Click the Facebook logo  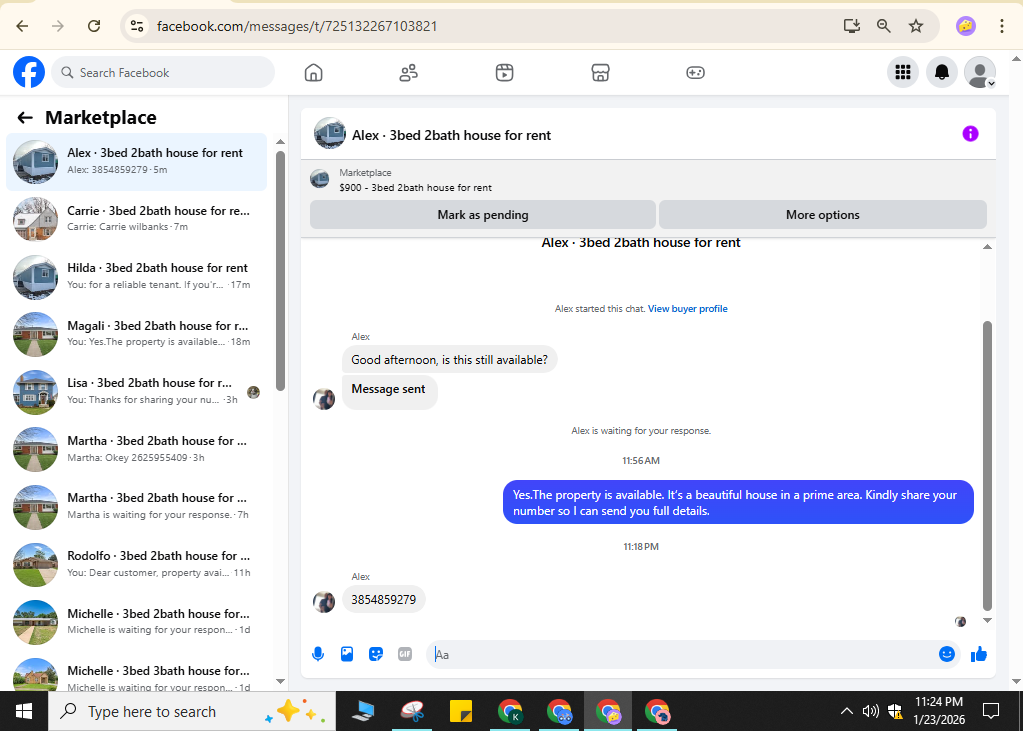pos(29,72)
